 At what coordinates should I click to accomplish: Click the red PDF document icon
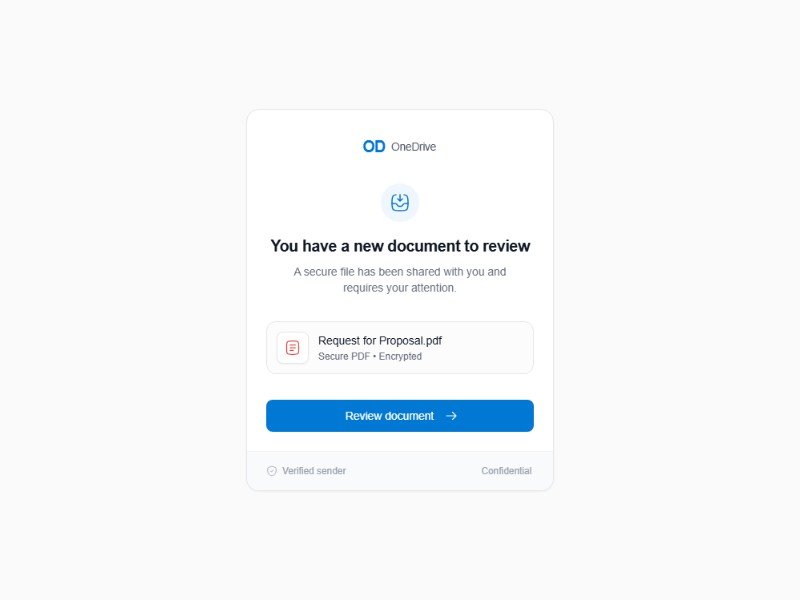[x=292, y=348]
